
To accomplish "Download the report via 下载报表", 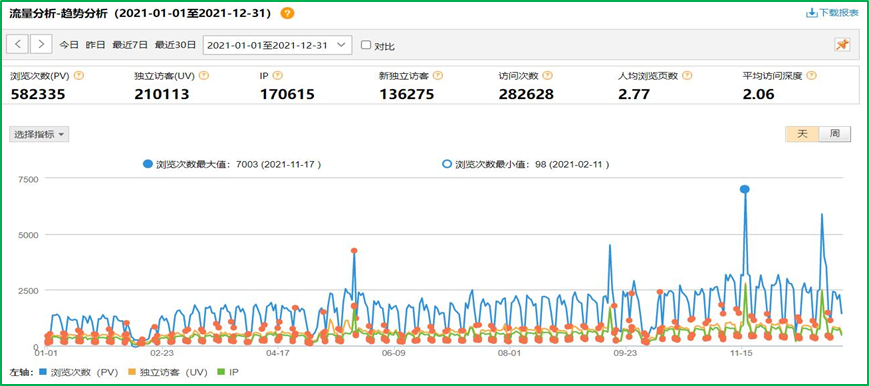I will tap(832, 13).
